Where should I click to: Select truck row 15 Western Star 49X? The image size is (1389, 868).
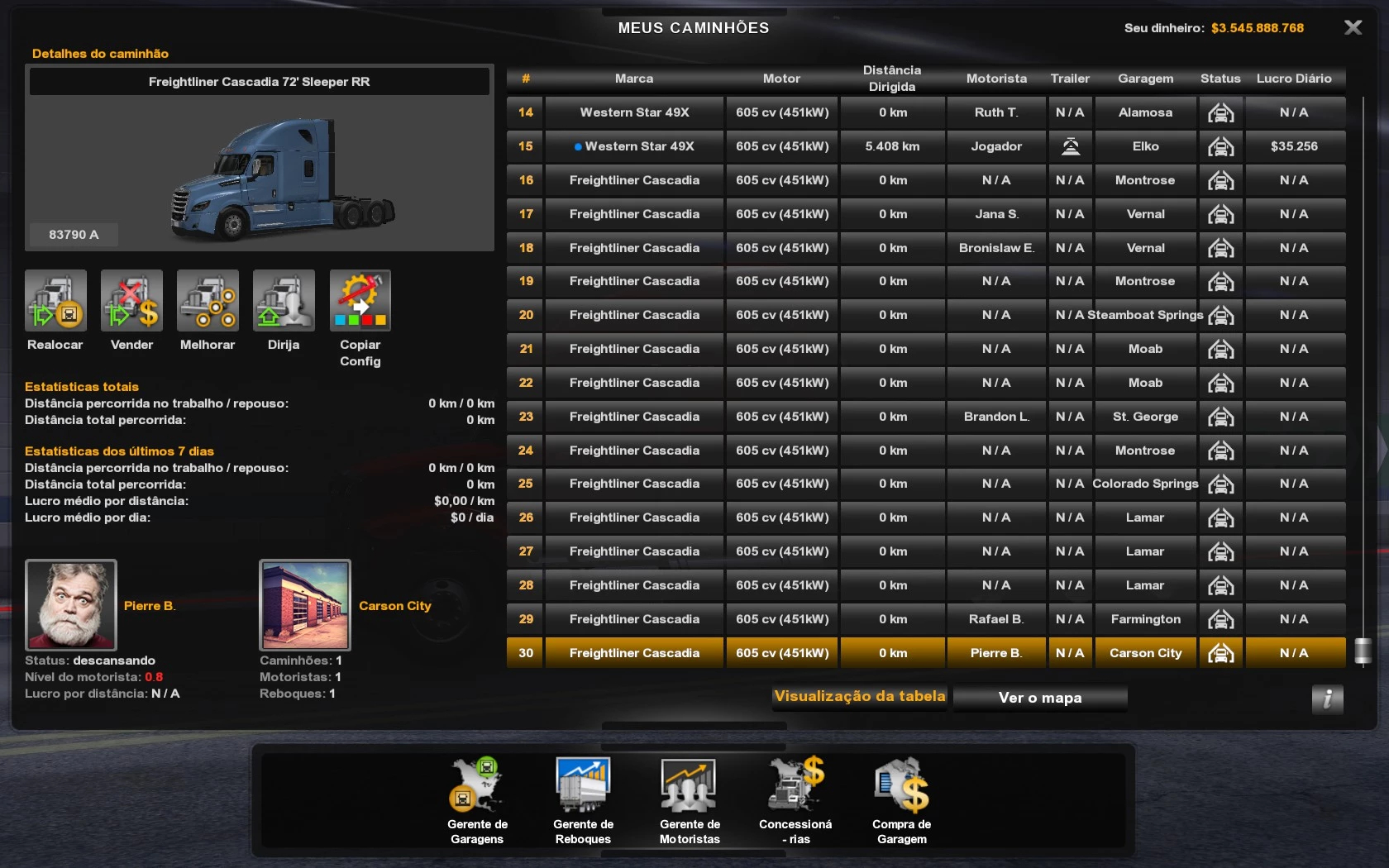(634, 146)
